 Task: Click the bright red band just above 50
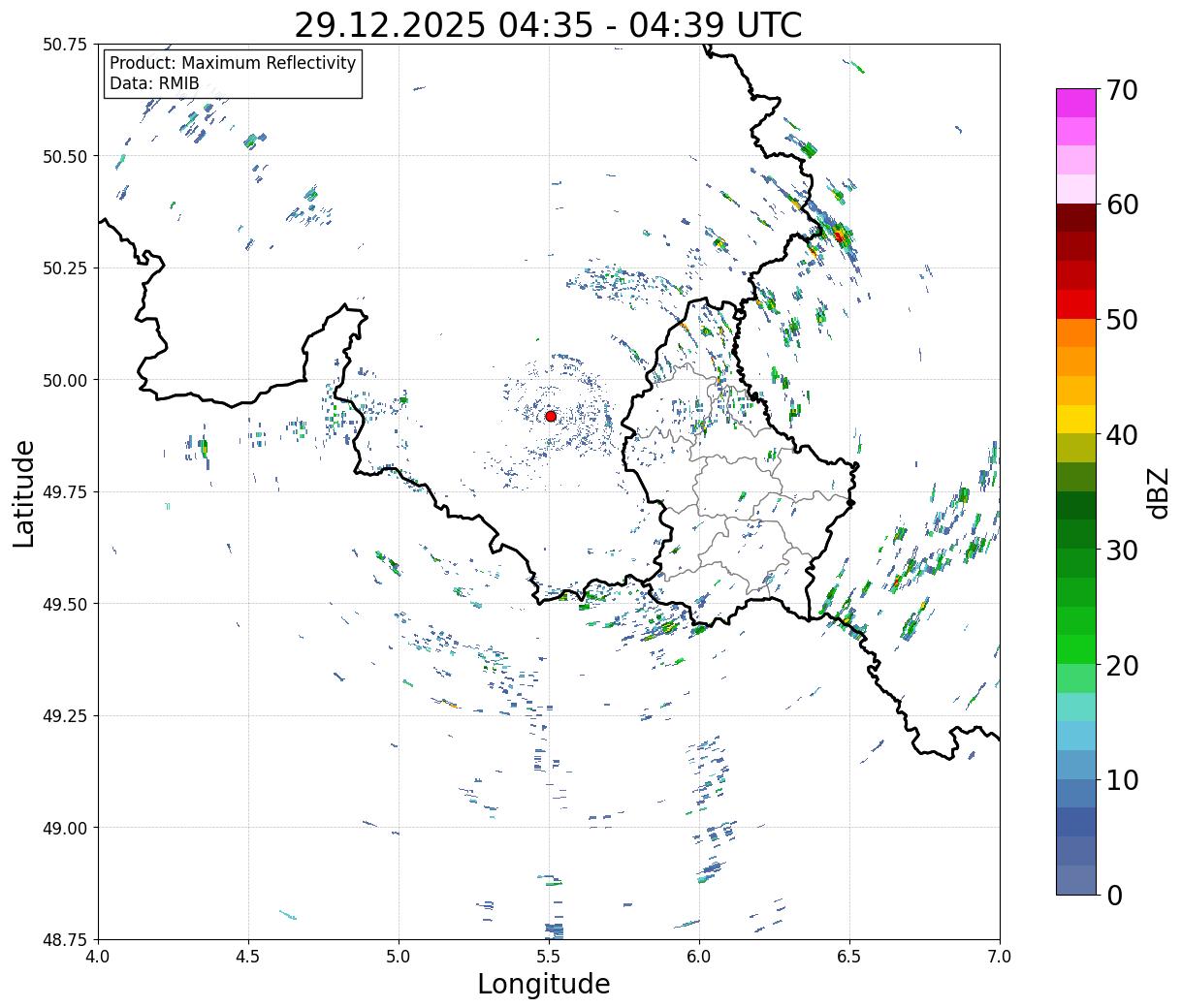pyautogui.click(x=1076, y=303)
